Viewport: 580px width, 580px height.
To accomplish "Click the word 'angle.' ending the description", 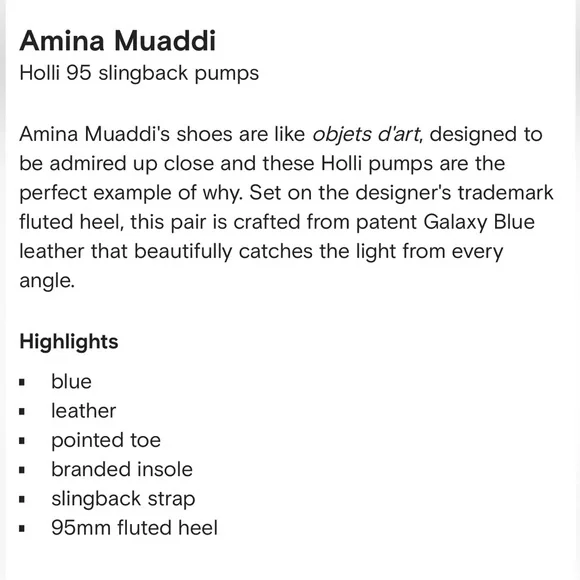I will tap(47, 281).
